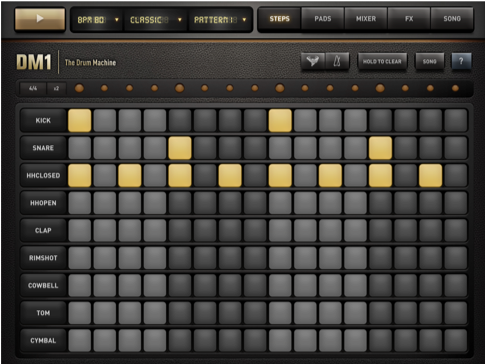Disable HHClosed step 3
485x364 pixels.
coord(130,175)
